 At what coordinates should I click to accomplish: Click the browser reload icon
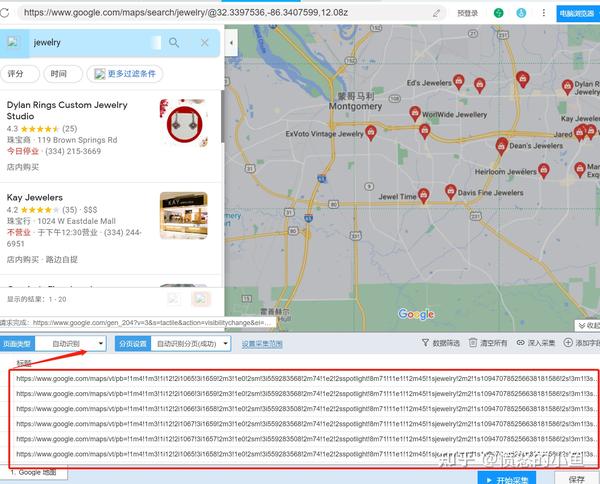tap(4, 13)
